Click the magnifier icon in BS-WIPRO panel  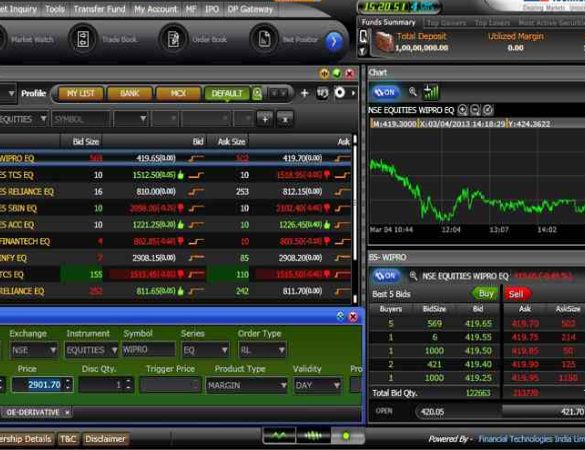[413, 276]
